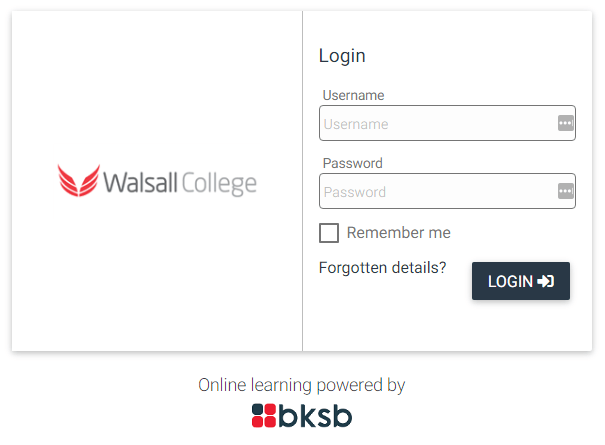Focus the Password input field

tap(437, 192)
